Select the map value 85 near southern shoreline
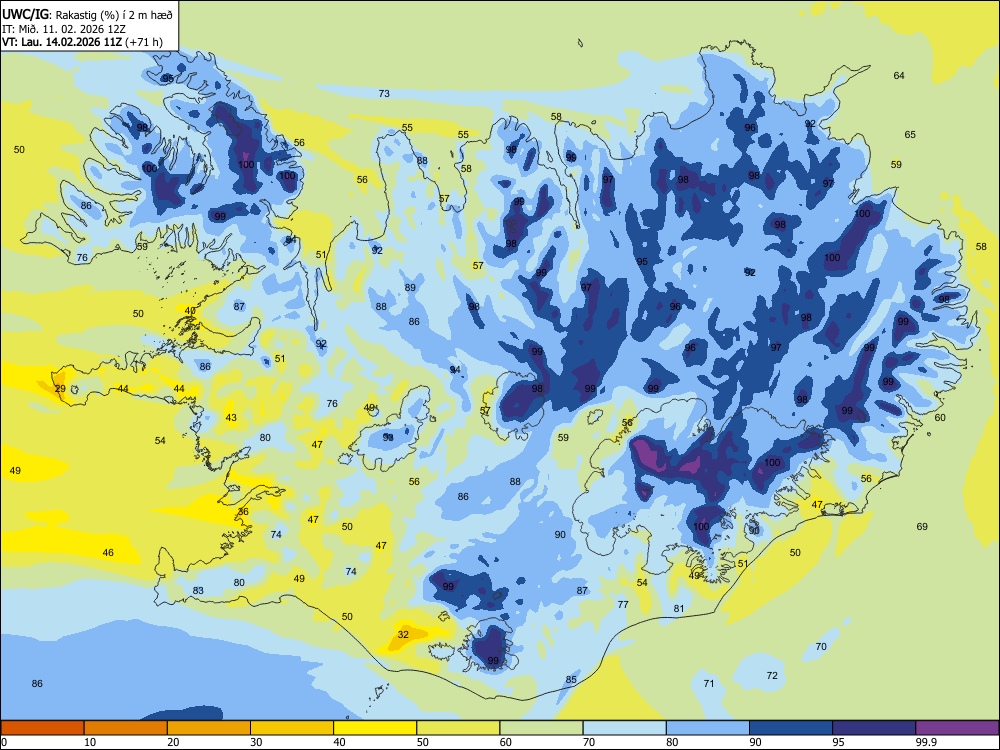 tap(571, 679)
